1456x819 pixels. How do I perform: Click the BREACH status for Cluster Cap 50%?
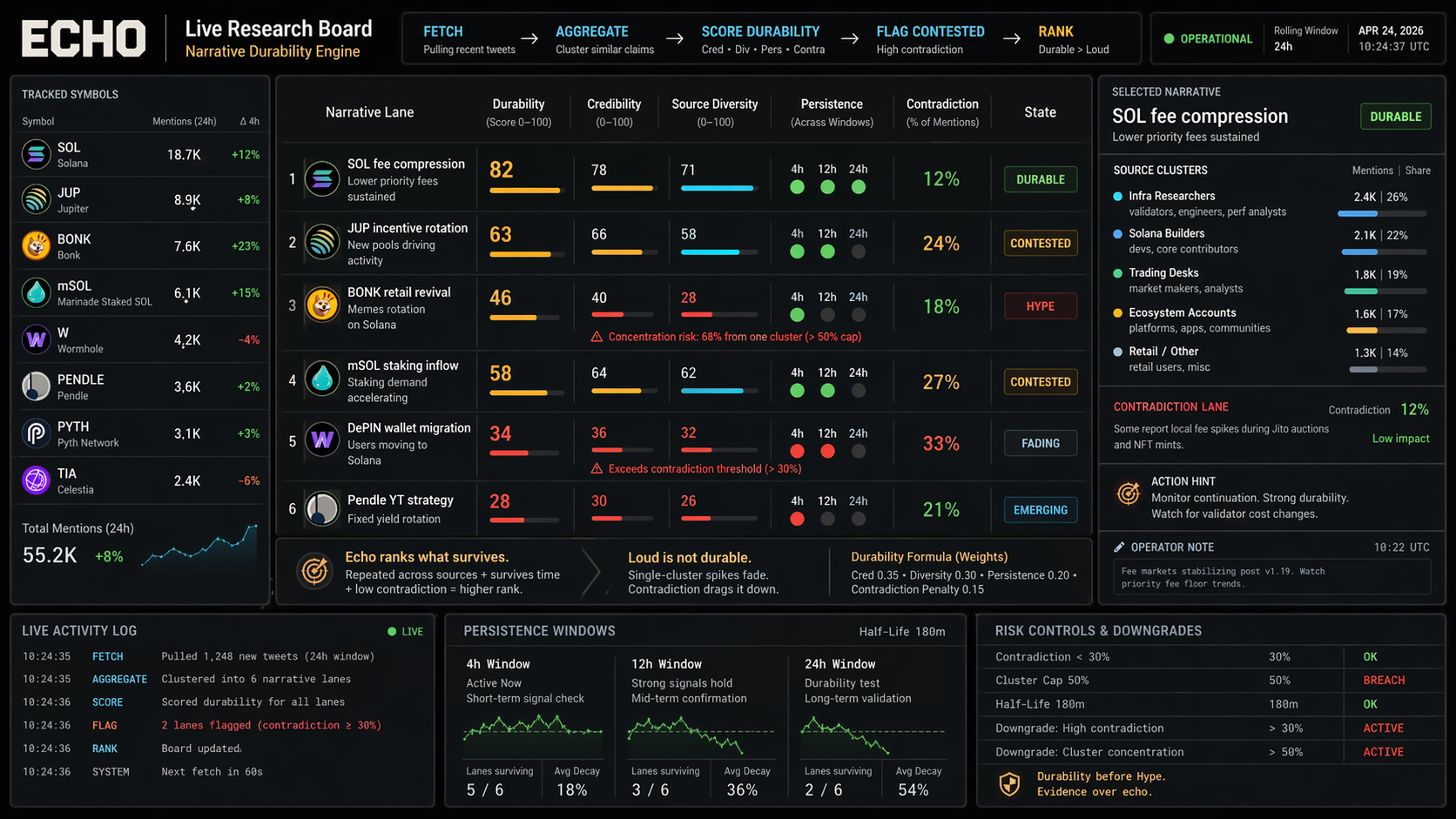pyautogui.click(x=1384, y=681)
